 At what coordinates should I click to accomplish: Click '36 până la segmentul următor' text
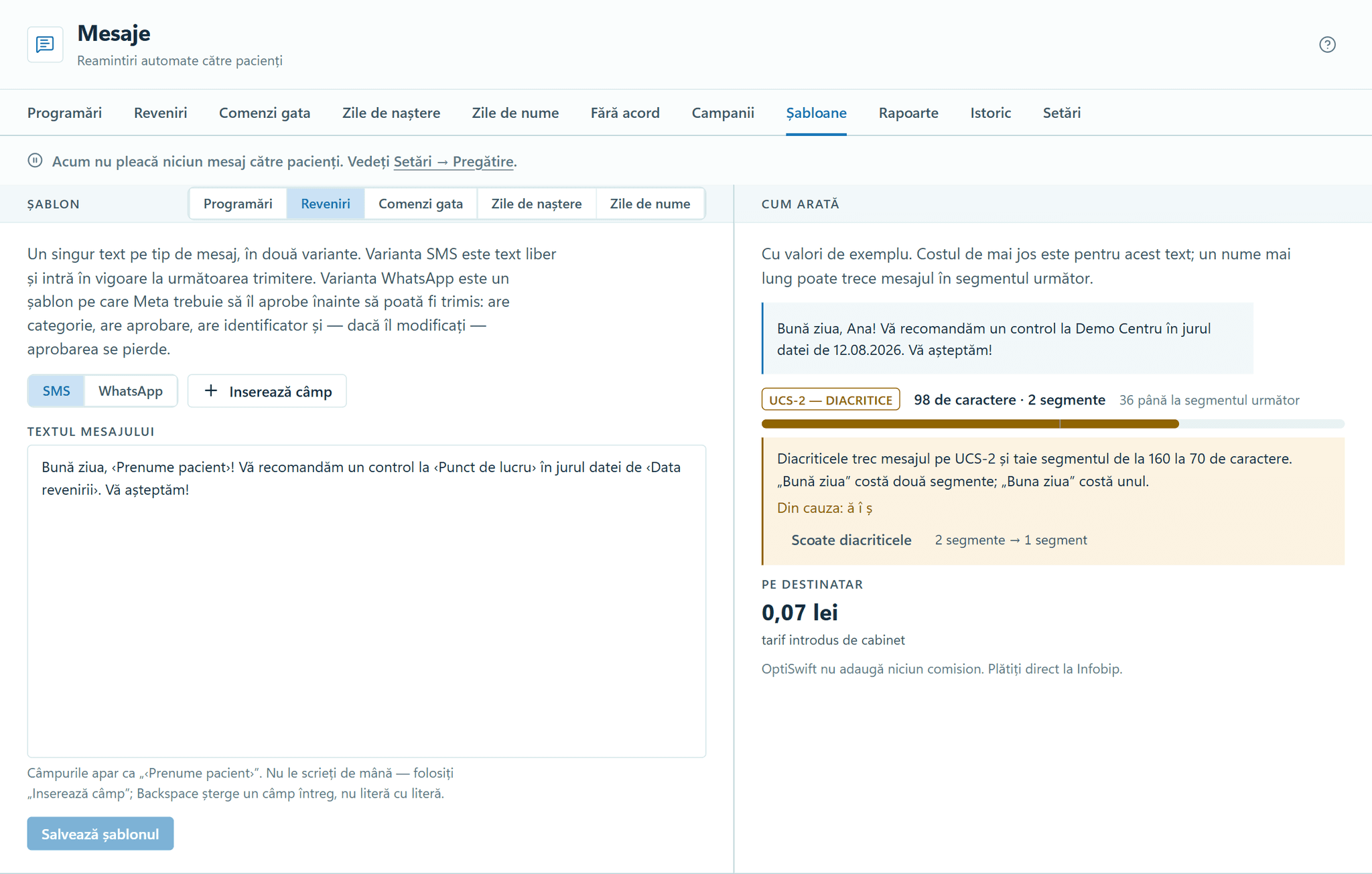click(x=1209, y=400)
